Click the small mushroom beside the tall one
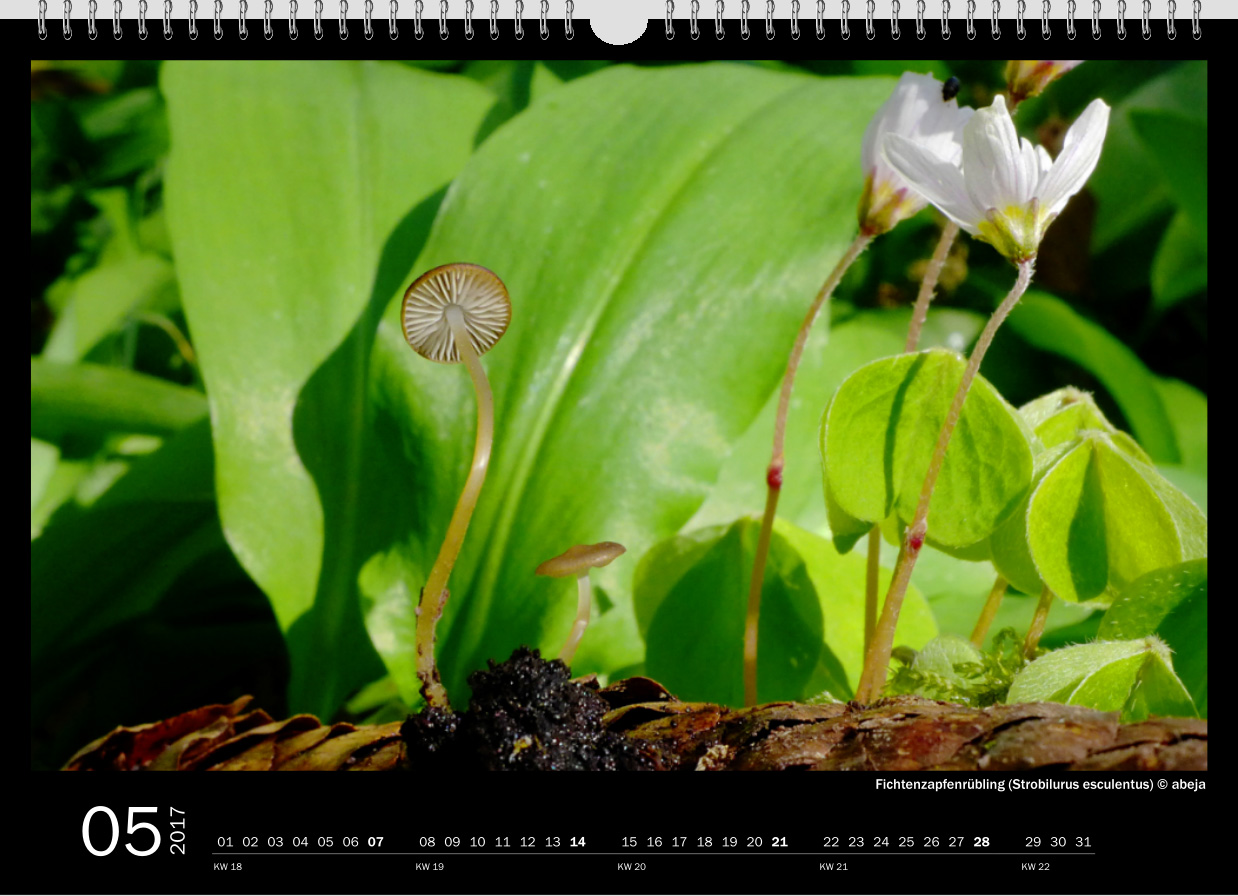The width and height of the screenshot is (1238, 896). click(580, 560)
